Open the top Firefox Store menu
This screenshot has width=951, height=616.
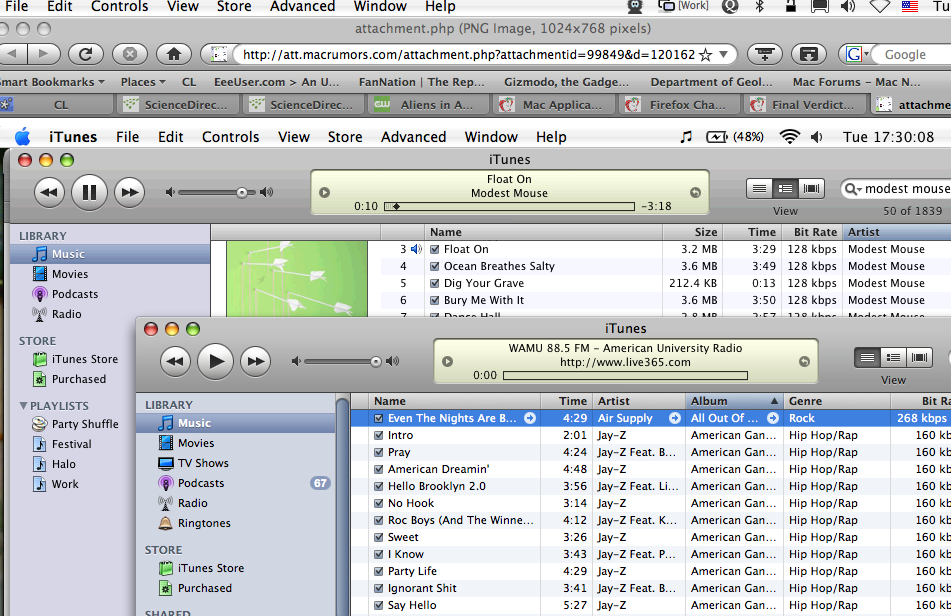coord(234,7)
